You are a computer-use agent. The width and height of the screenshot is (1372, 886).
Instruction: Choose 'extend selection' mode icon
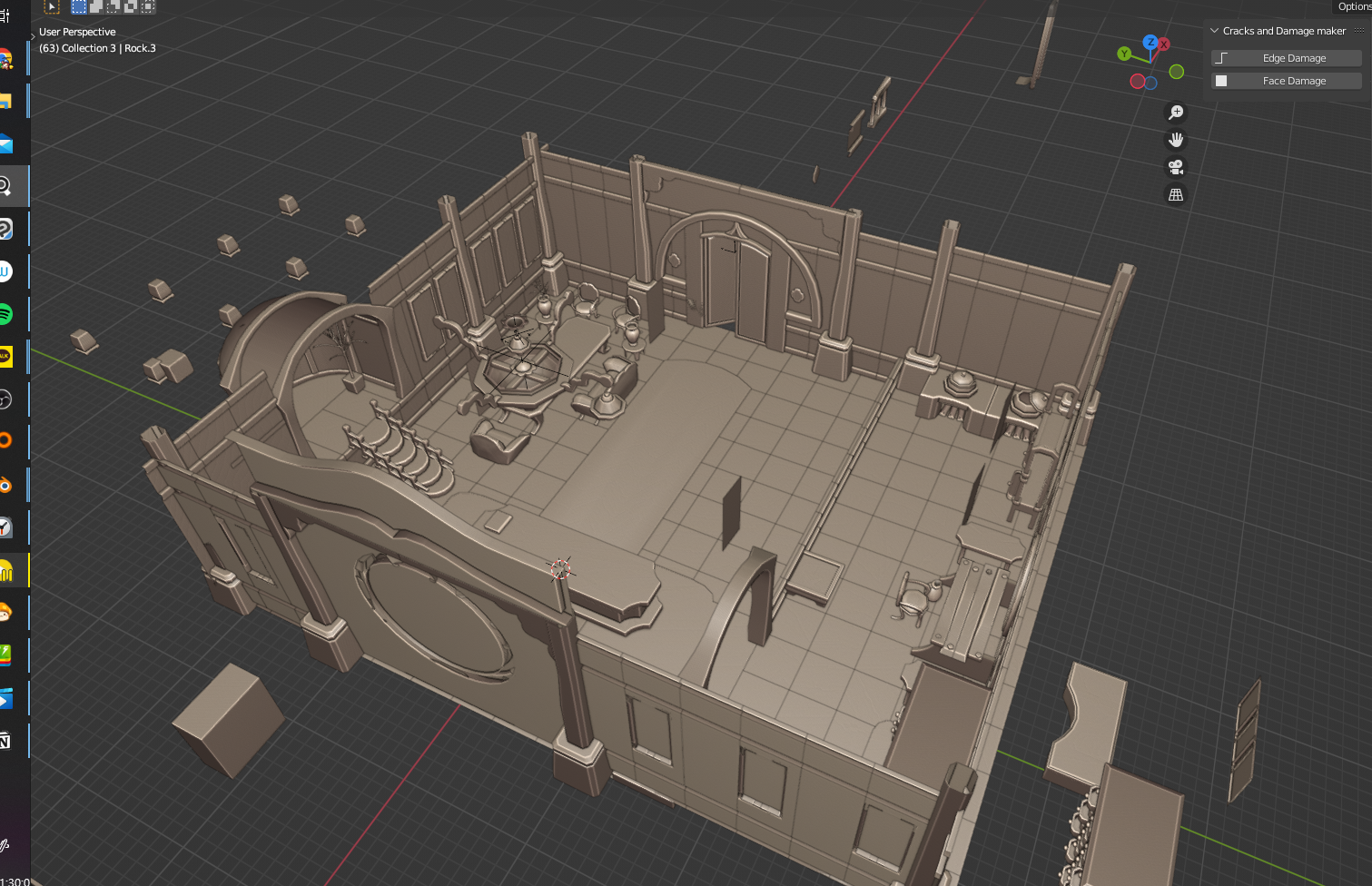(x=96, y=6)
